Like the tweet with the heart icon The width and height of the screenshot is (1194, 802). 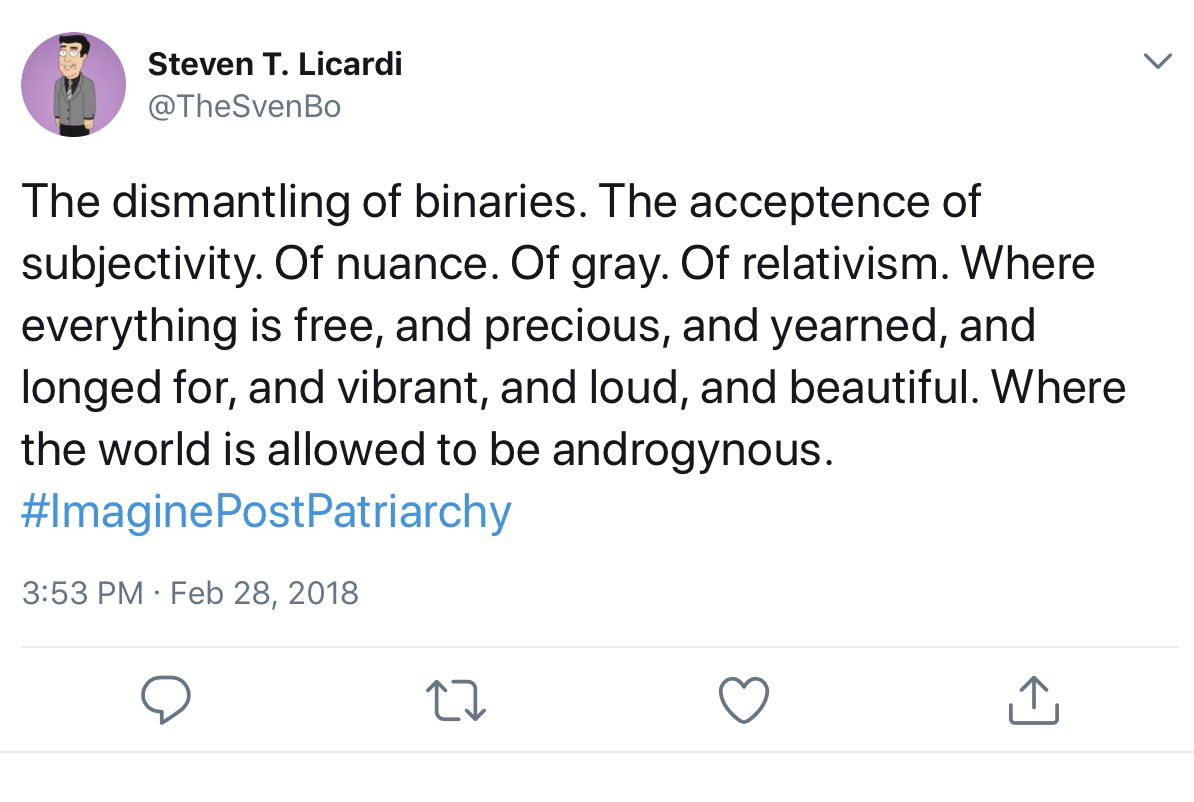tap(744, 699)
